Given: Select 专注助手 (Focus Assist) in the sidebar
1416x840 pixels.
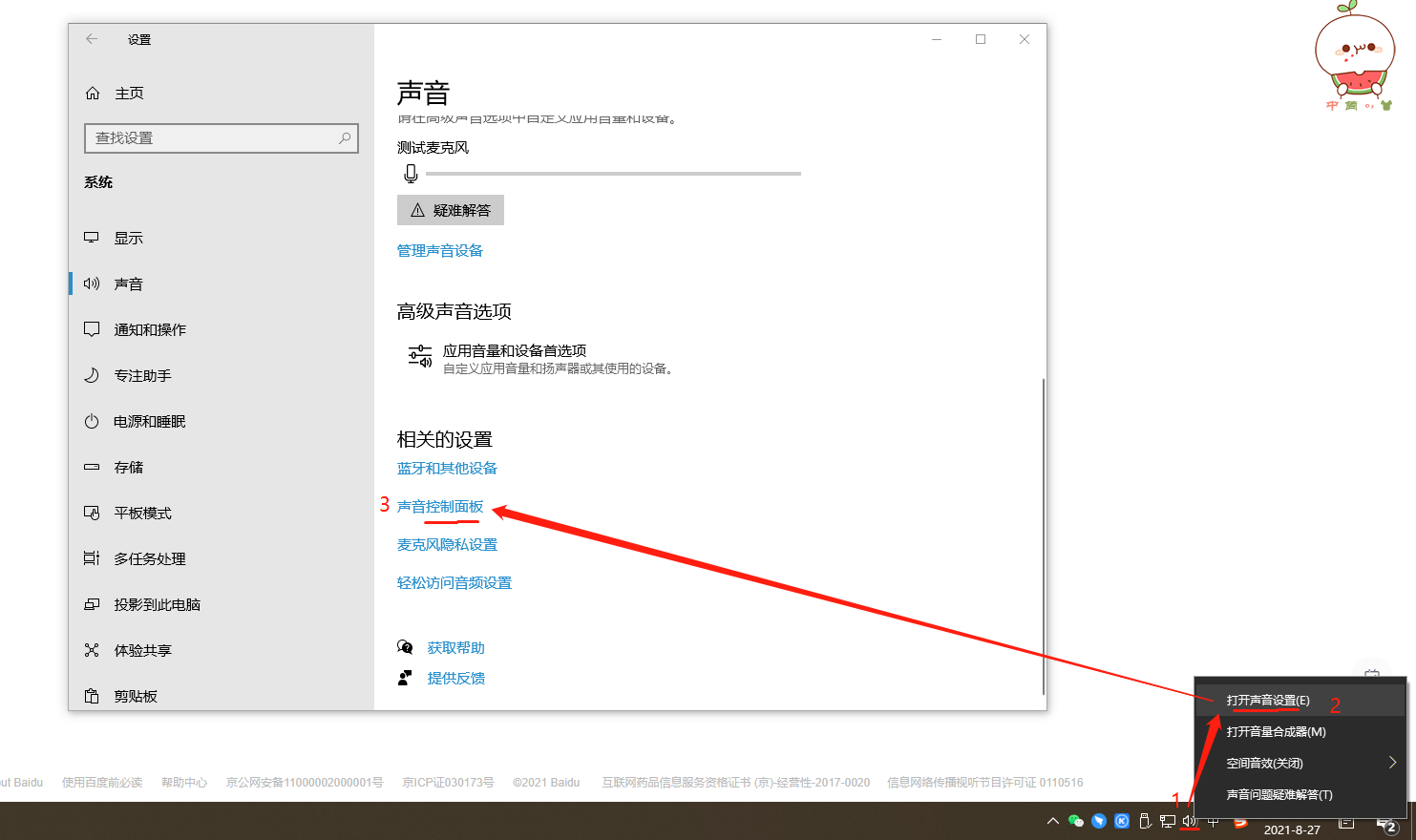Looking at the screenshot, I should pyautogui.click(x=142, y=375).
